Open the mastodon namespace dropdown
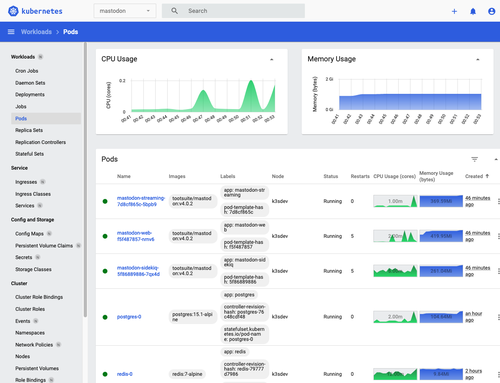Image resolution: width=500 pixels, height=383 pixels. coord(125,11)
